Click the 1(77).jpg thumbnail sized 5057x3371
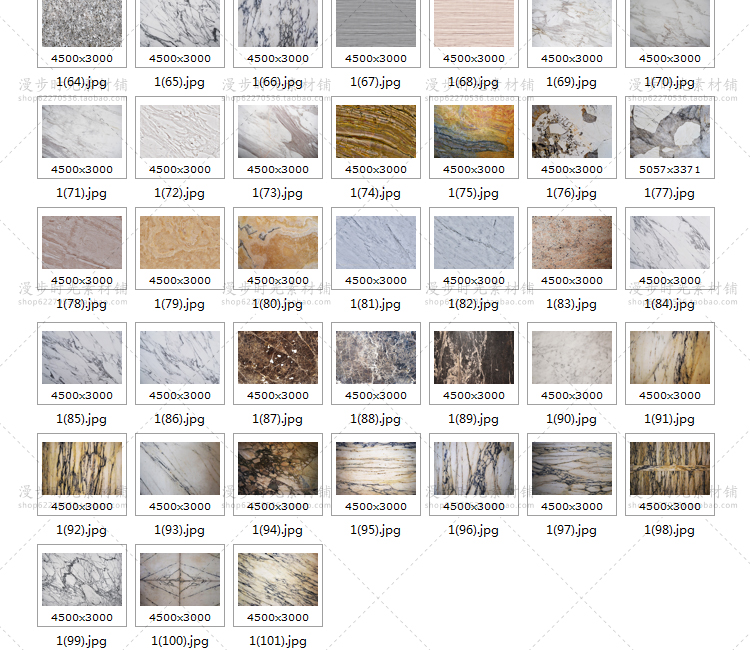The height and width of the screenshot is (650, 750). pyautogui.click(x=670, y=132)
